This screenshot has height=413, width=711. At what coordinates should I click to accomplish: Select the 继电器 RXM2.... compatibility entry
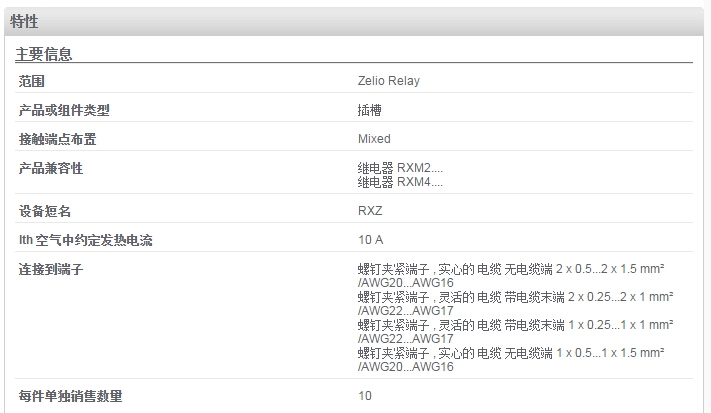(400, 168)
